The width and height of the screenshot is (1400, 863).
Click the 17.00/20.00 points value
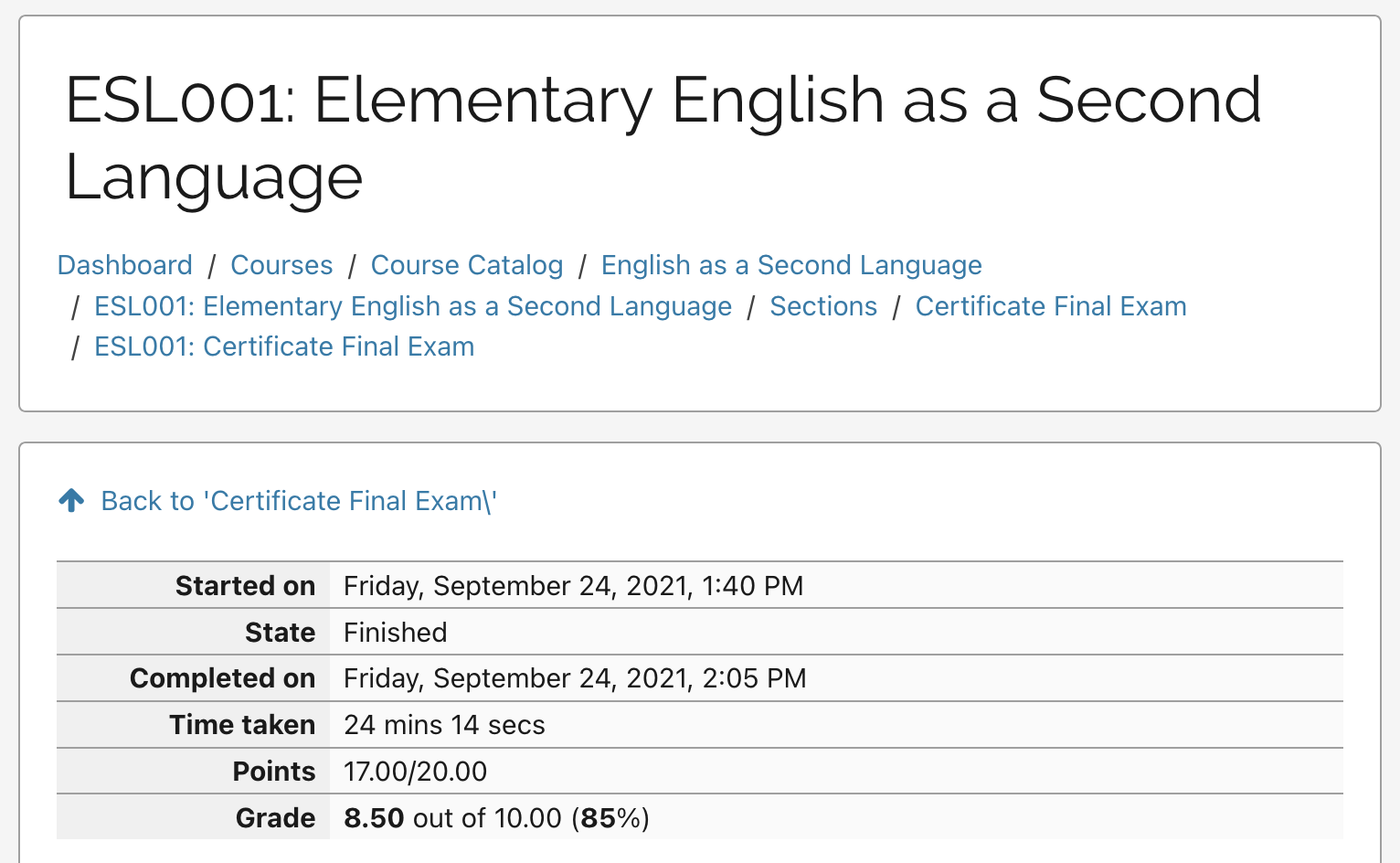[415, 772]
